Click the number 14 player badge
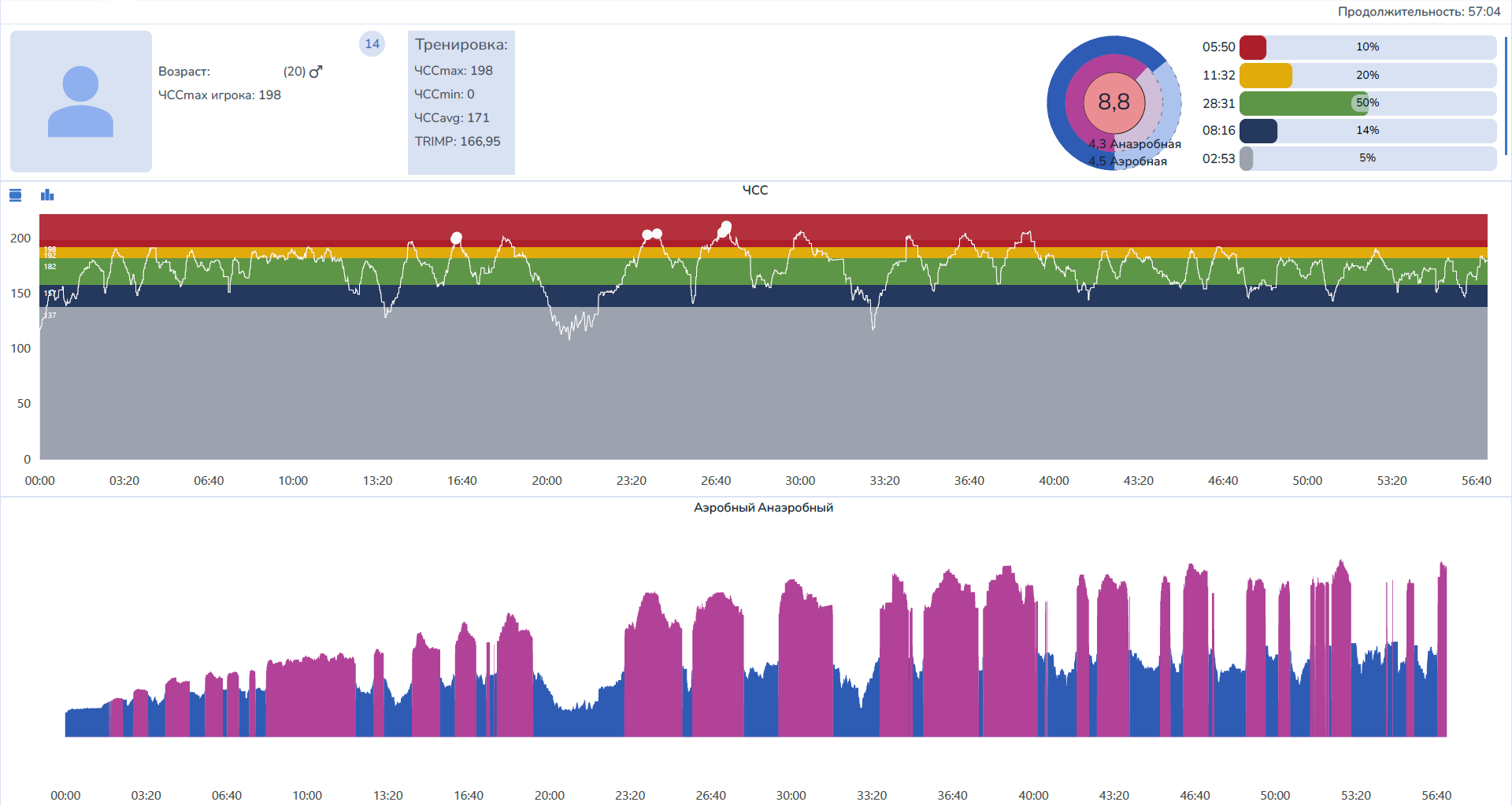The width and height of the screenshot is (1512, 806). point(372,44)
